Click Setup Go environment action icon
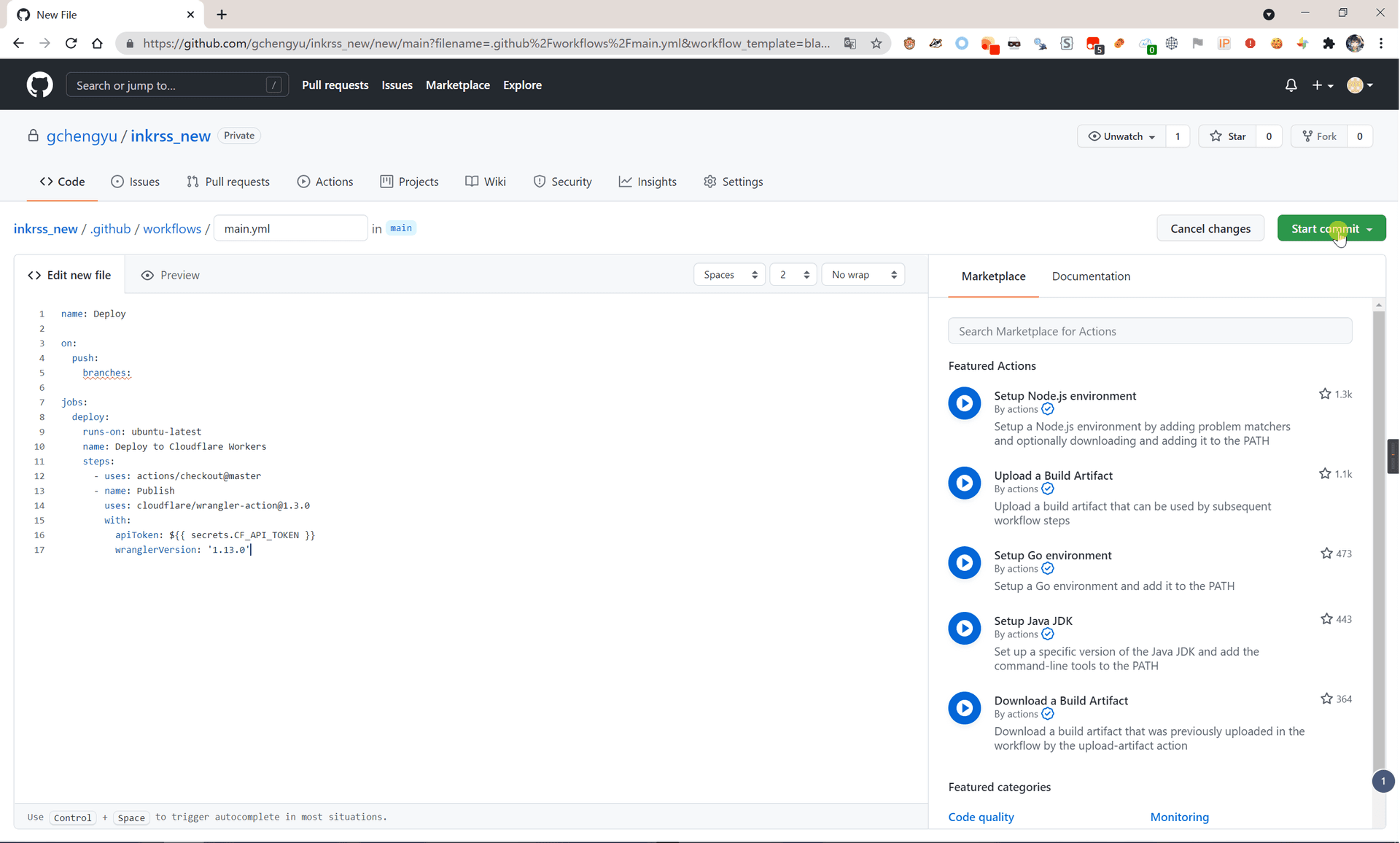 964,562
